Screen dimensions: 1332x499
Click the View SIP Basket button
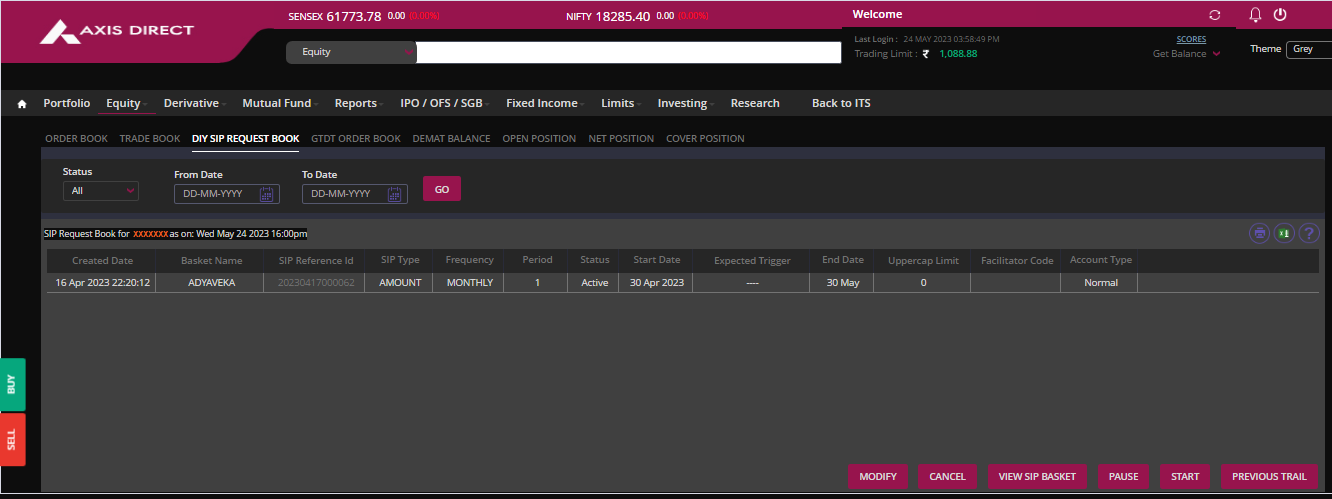(x=1037, y=477)
